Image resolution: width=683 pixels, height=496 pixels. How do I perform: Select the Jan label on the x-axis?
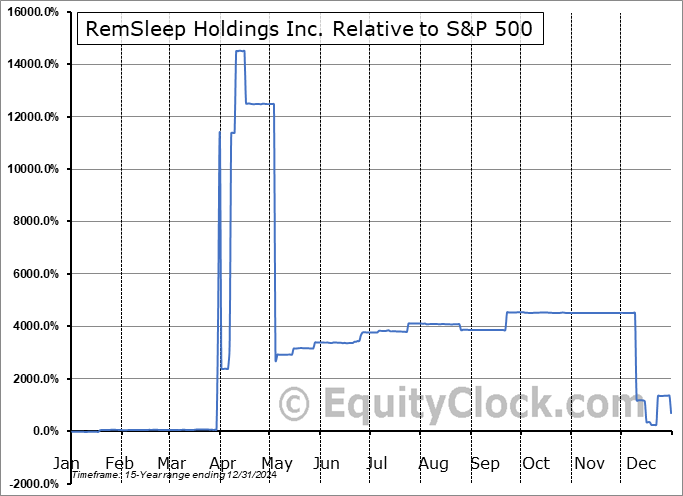pos(66,463)
